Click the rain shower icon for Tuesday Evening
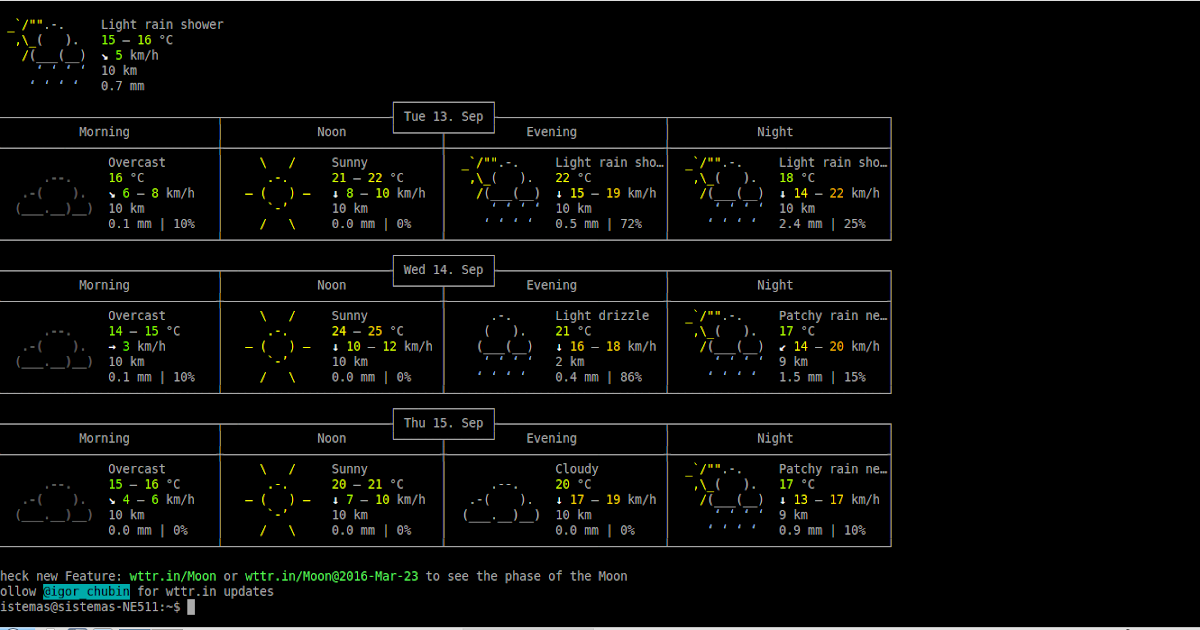1200x630 pixels. tap(500, 192)
